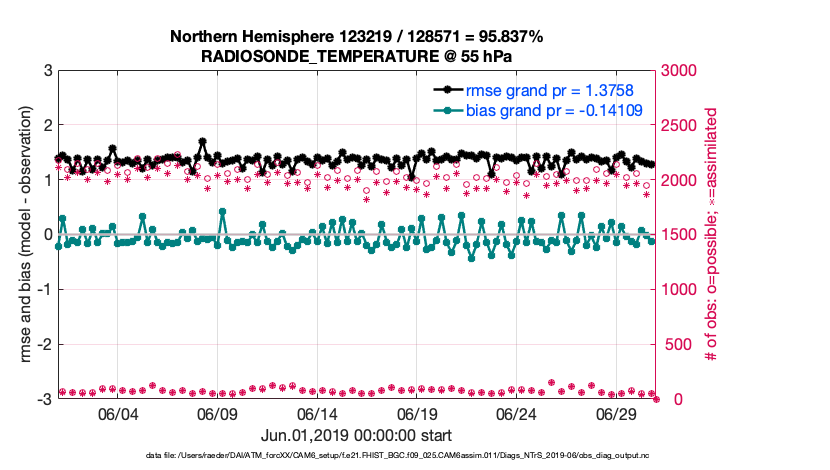Click the 06/04 date tick label
The height and width of the screenshot is (470, 830).
[118, 414]
